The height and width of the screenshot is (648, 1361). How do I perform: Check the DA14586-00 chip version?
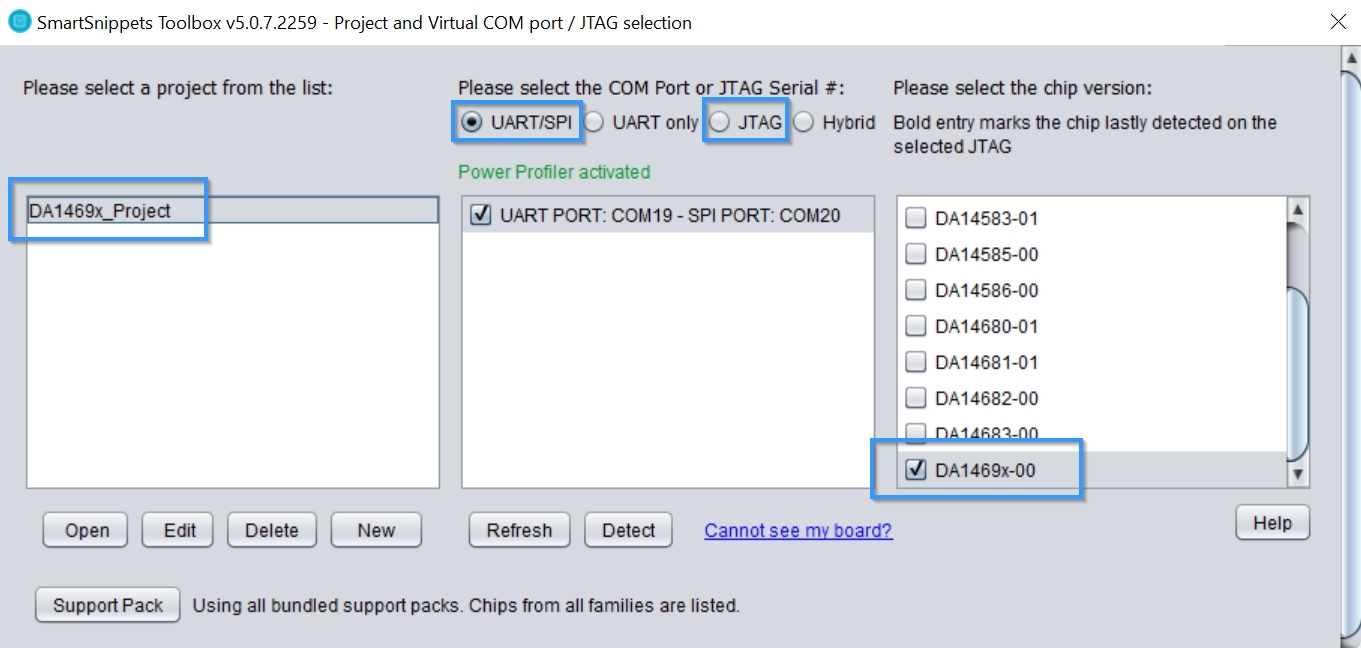tap(915, 290)
